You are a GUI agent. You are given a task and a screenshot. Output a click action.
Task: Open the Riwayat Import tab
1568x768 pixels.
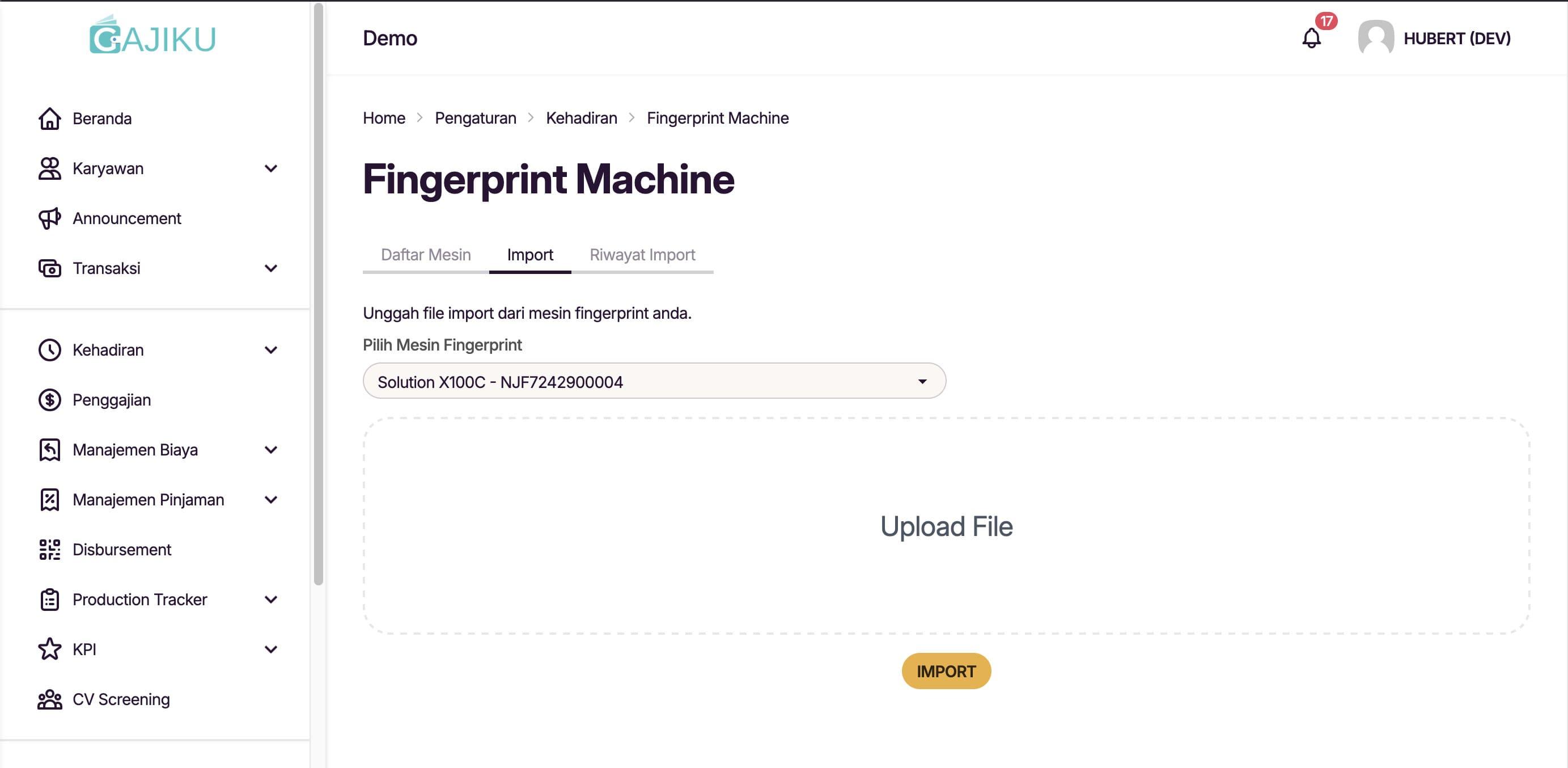pyautogui.click(x=642, y=255)
